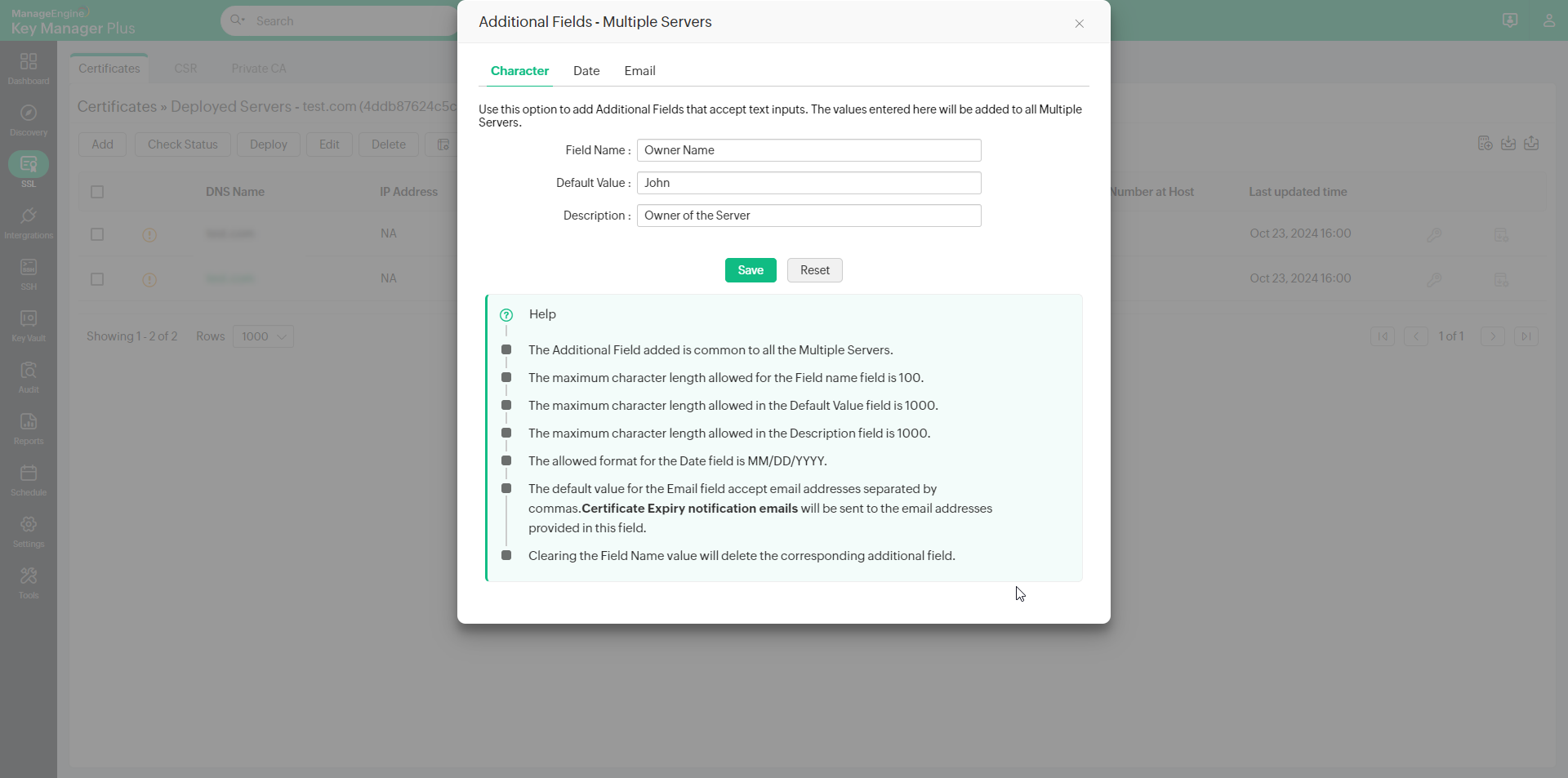
Task: Open the user profile menu at top right
Action: 1550,20
